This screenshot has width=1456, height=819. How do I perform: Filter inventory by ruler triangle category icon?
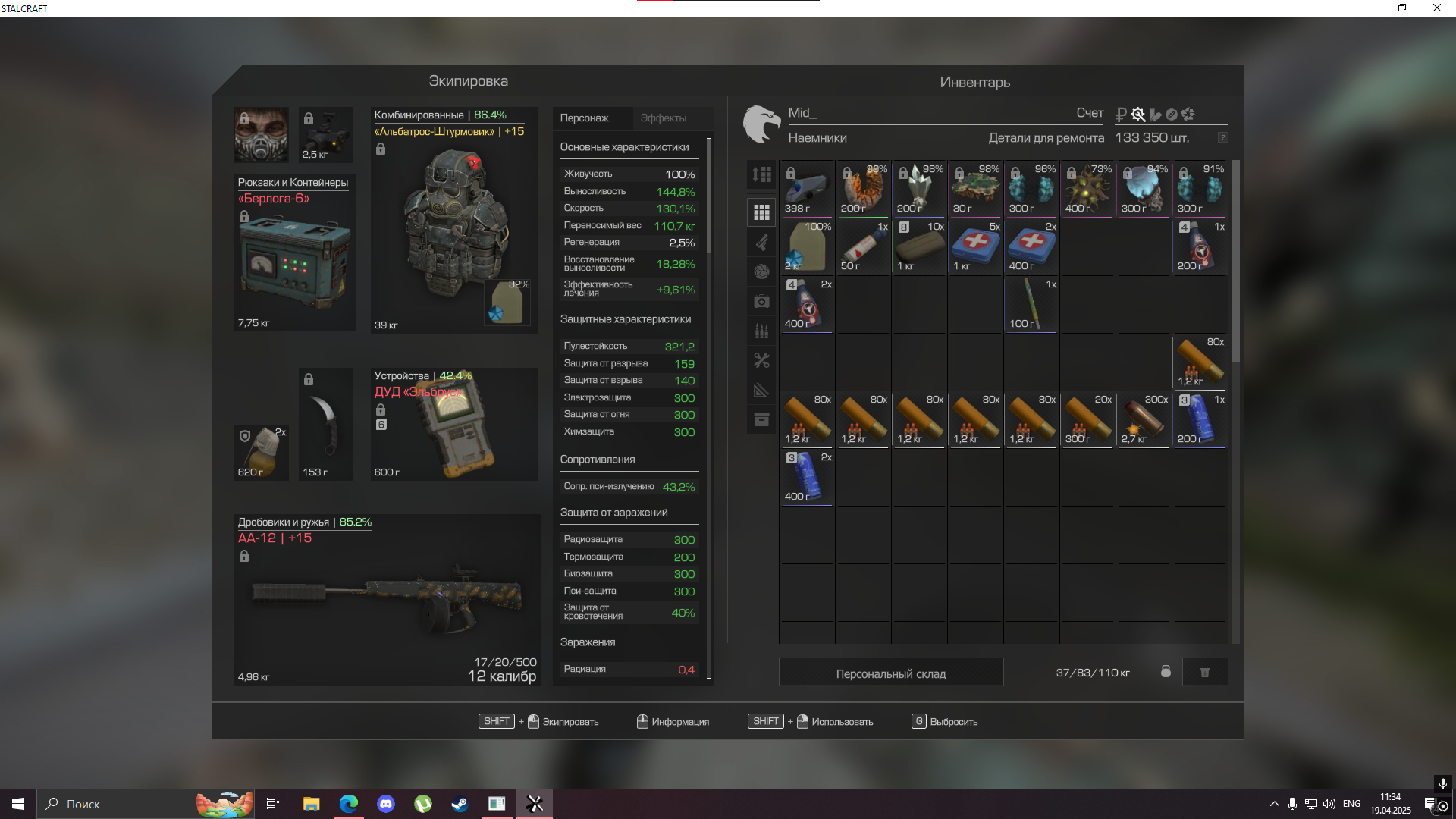[761, 390]
